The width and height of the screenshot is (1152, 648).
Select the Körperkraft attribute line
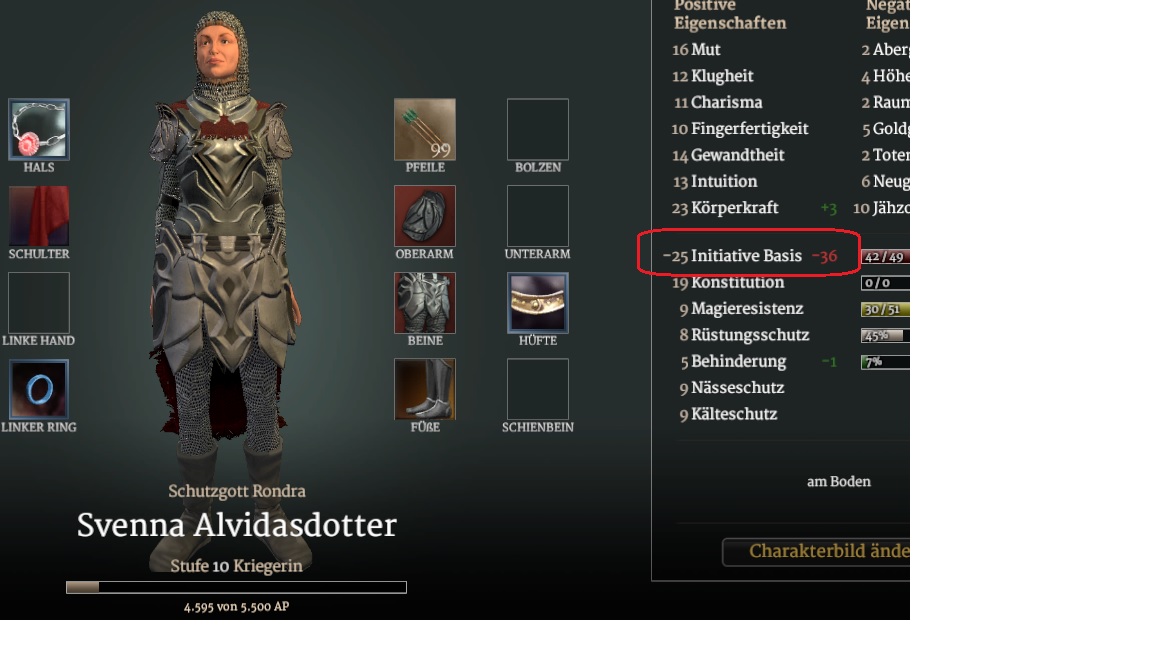pos(754,208)
